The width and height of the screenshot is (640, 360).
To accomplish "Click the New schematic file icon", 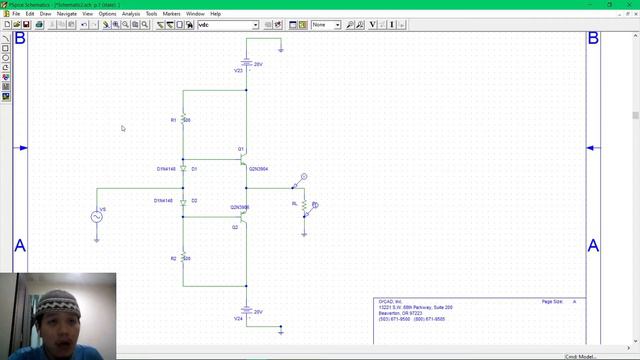I will point(7,25).
